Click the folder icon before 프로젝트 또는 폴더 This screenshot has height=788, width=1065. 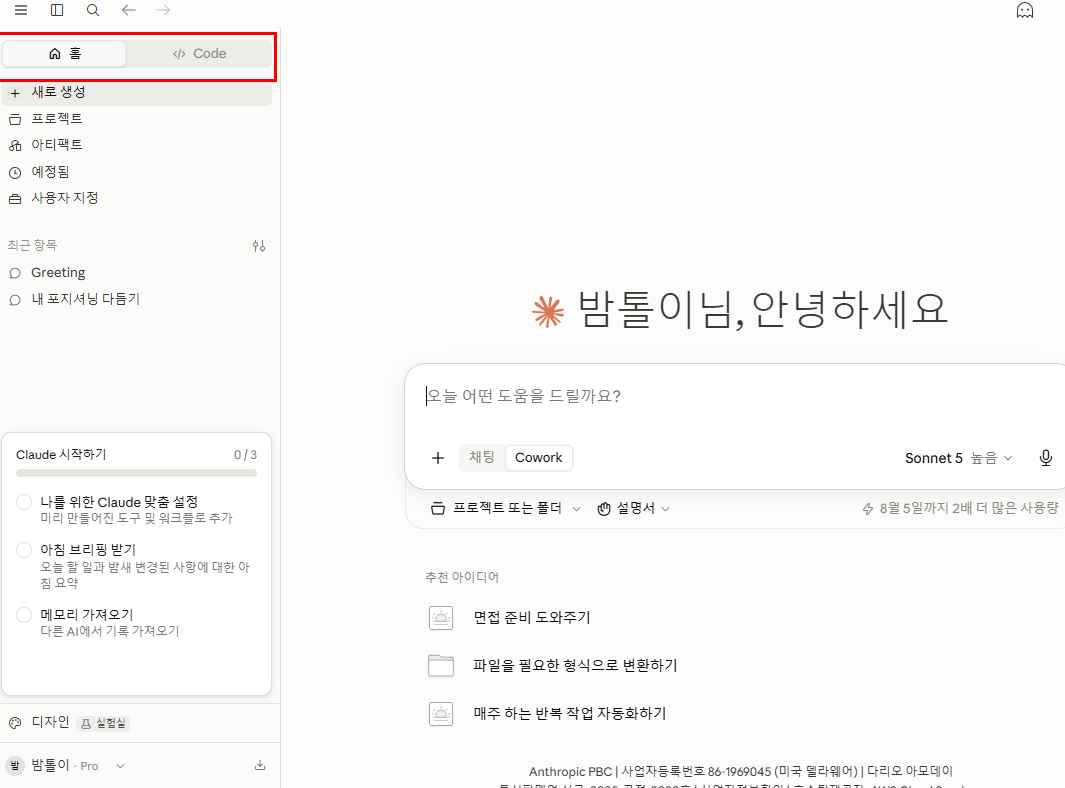438,508
